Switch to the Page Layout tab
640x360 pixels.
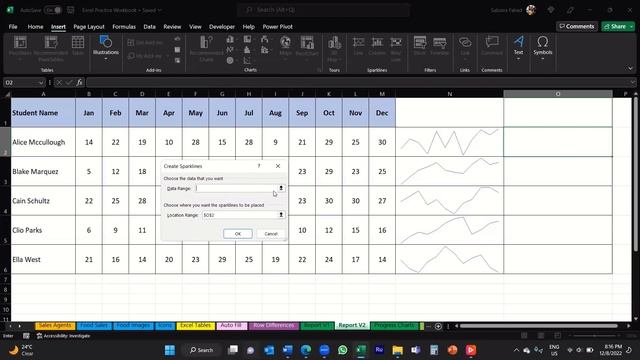coord(89,27)
